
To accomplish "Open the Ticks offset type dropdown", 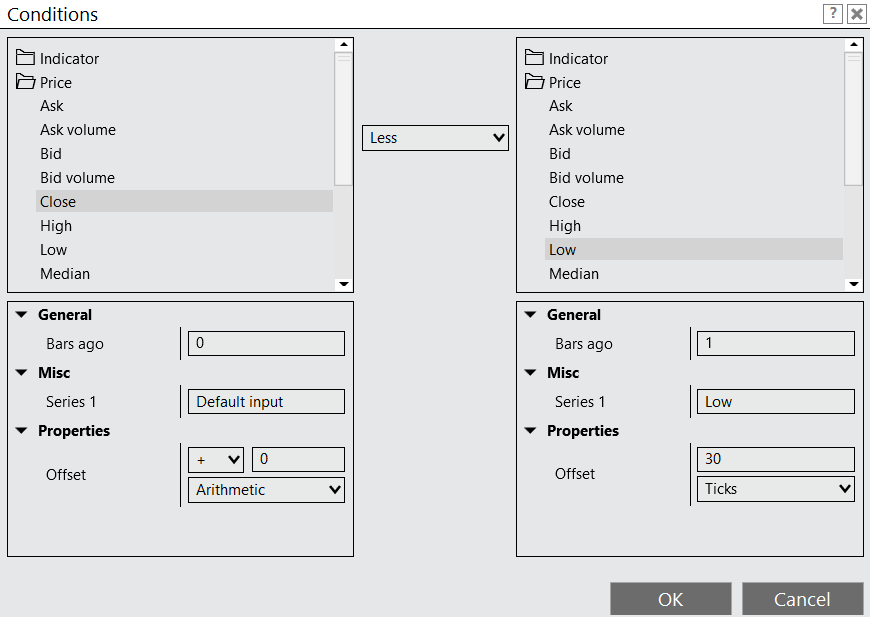I will point(775,489).
